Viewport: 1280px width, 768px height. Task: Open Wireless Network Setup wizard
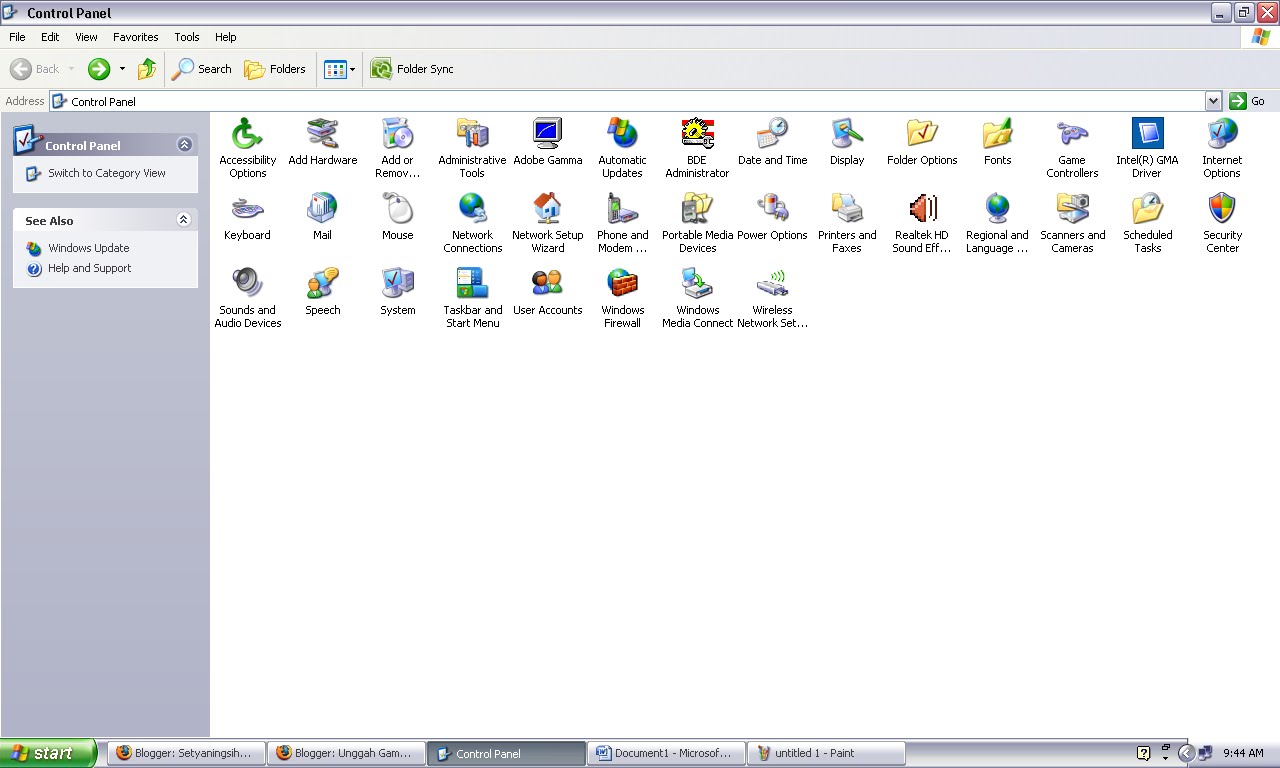[x=772, y=297]
